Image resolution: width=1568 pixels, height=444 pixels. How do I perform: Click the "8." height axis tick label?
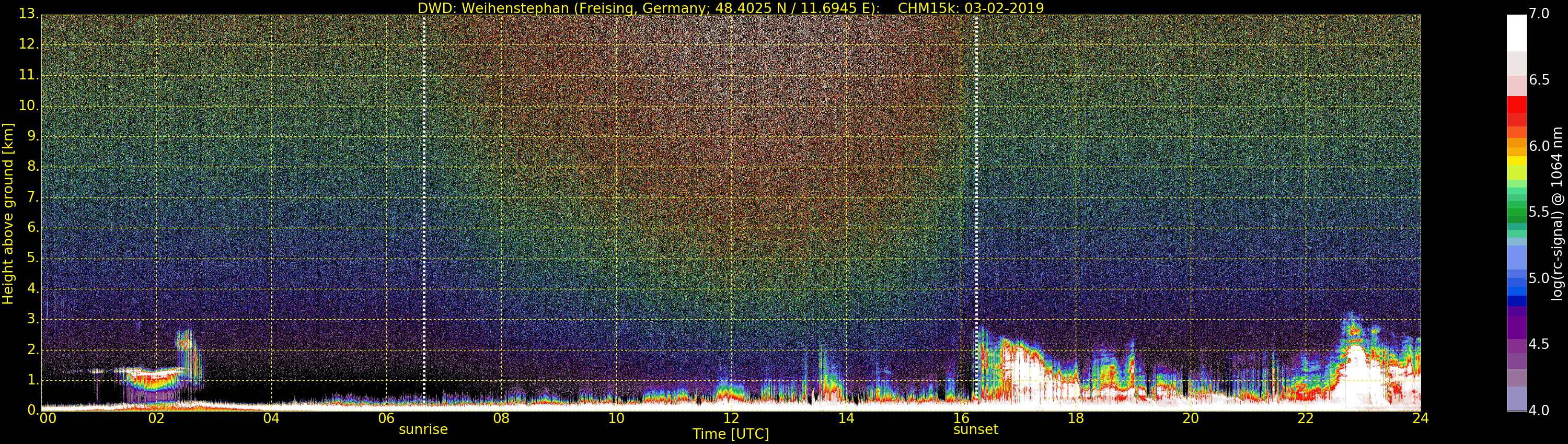[x=33, y=167]
